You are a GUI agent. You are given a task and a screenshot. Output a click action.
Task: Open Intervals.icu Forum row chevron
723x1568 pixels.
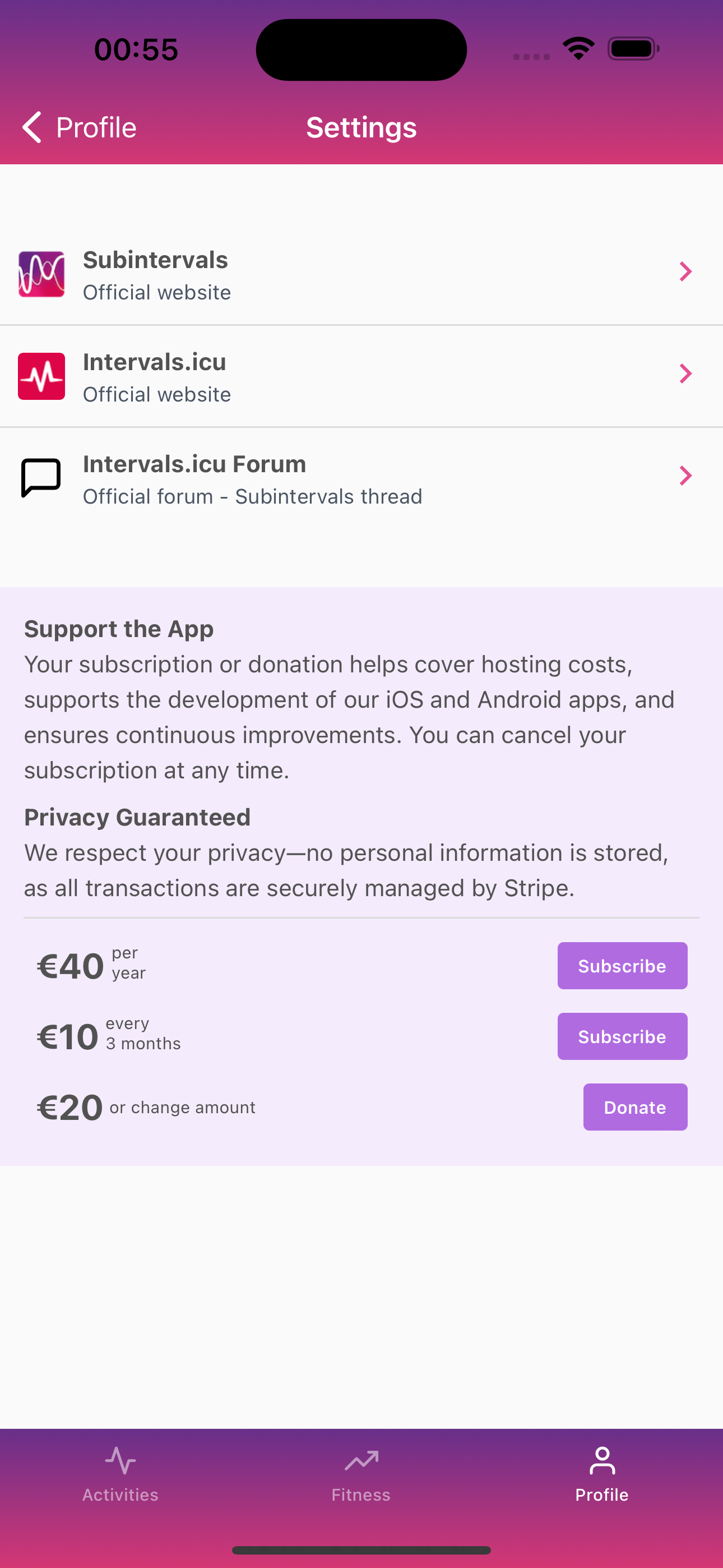685,476
